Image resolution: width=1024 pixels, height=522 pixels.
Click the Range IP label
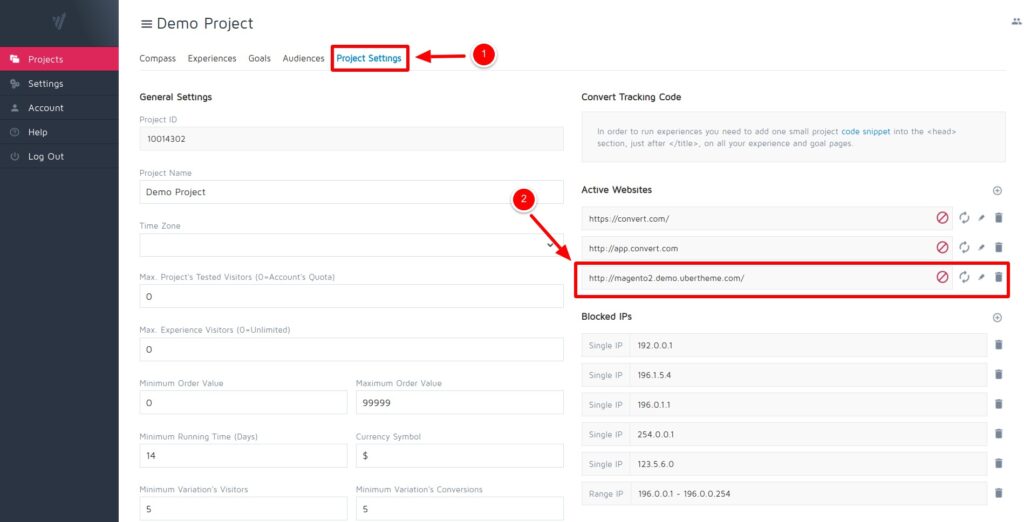pyautogui.click(x=606, y=494)
